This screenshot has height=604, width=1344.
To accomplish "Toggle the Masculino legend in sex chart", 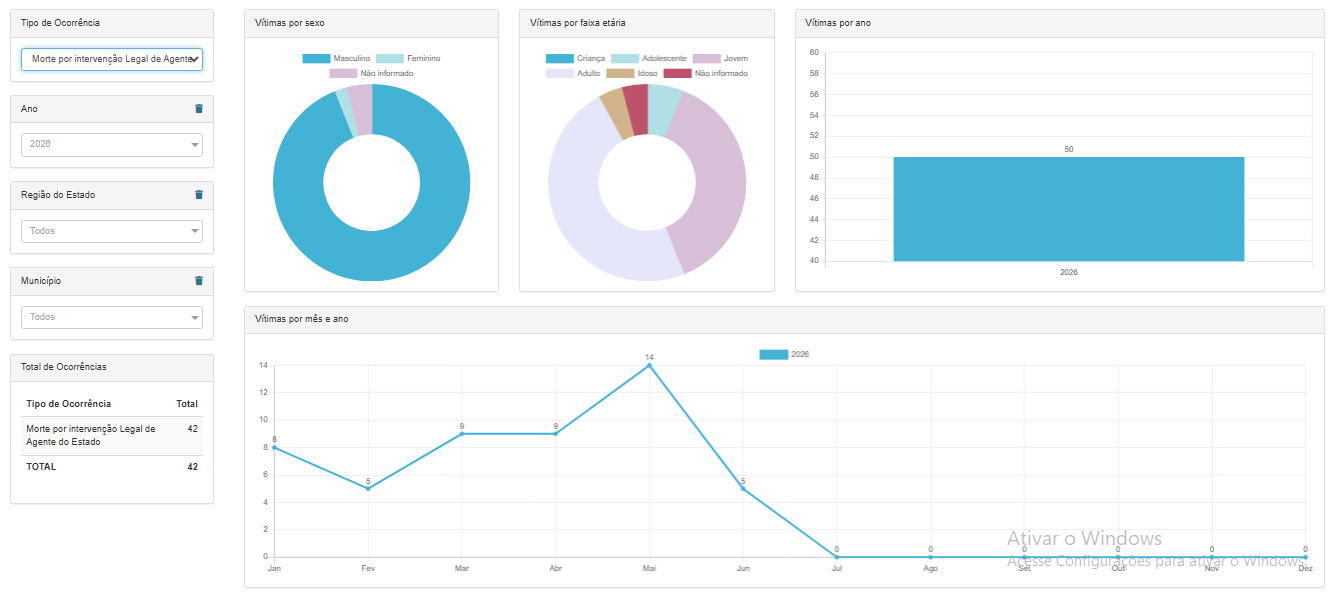I will tap(336, 58).
